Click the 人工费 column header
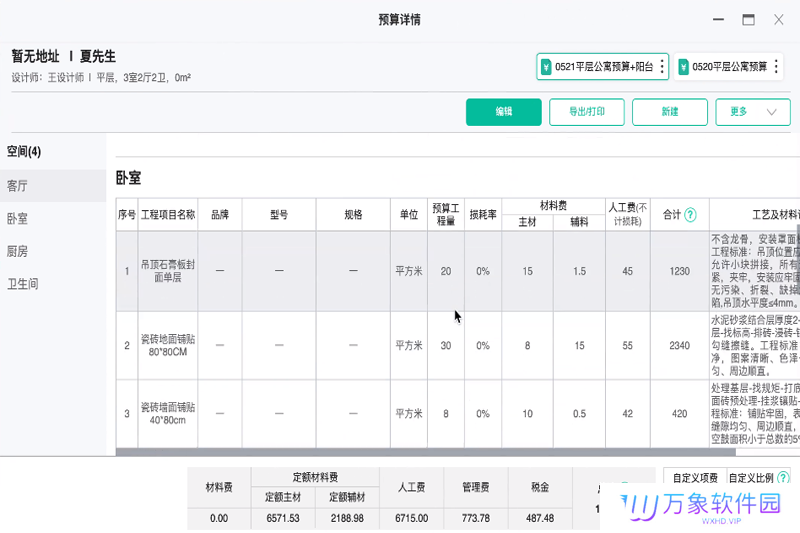The height and width of the screenshot is (533, 800). click(628, 215)
